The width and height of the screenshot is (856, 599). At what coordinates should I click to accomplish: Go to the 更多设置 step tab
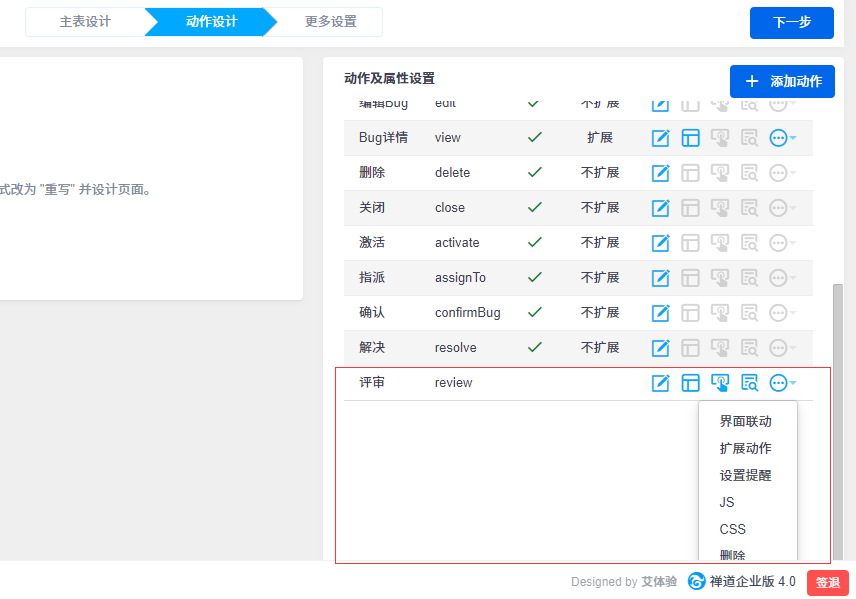pos(330,21)
